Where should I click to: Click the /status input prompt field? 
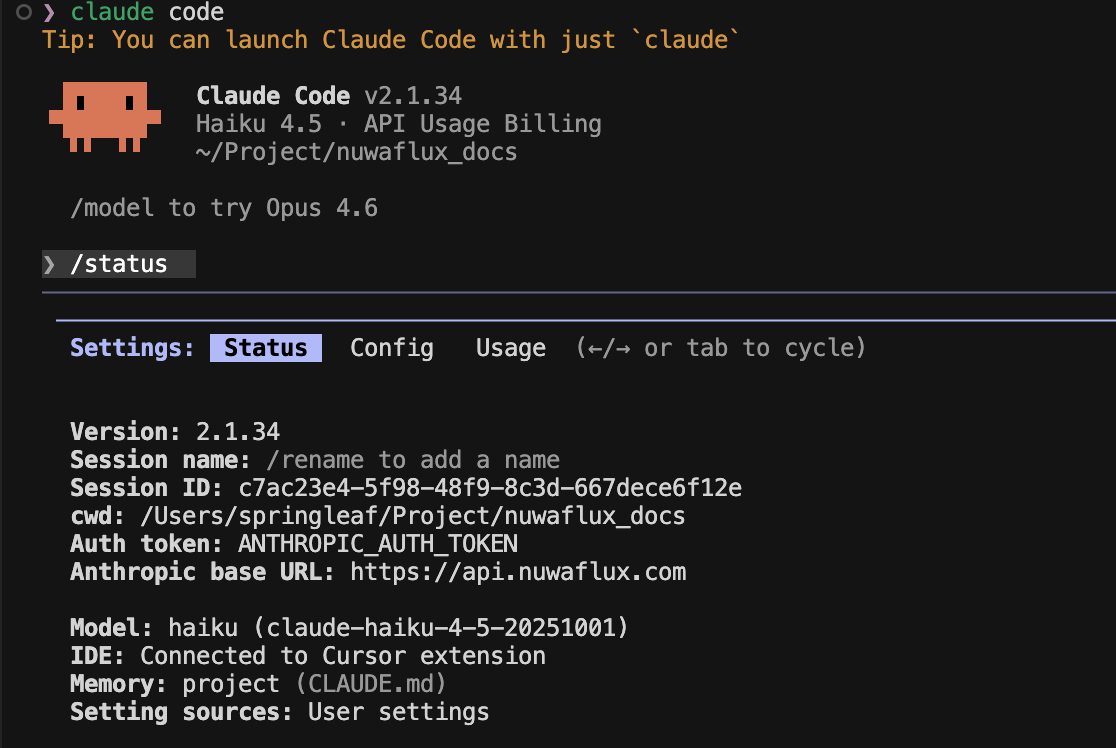pyautogui.click(x=118, y=263)
